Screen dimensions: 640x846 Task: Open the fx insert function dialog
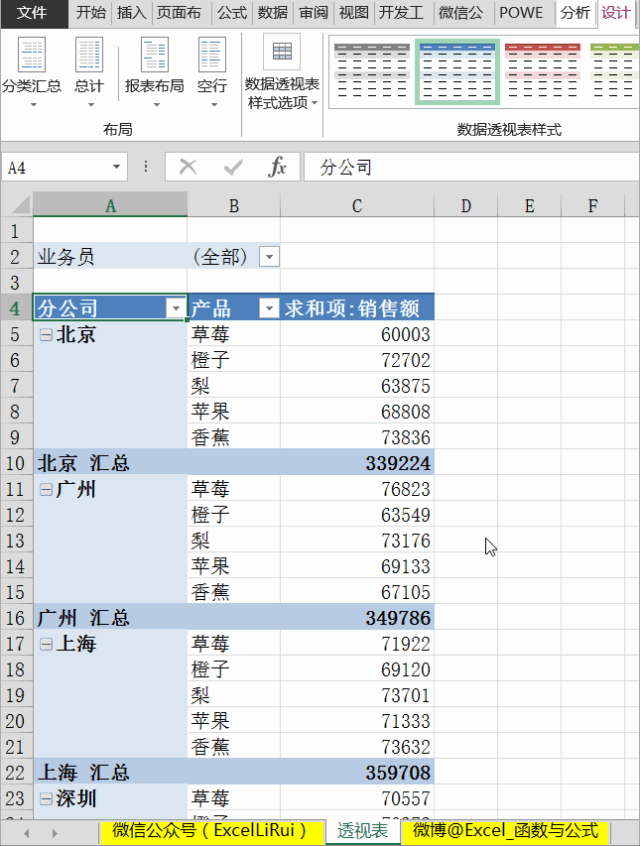pyautogui.click(x=277, y=167)
